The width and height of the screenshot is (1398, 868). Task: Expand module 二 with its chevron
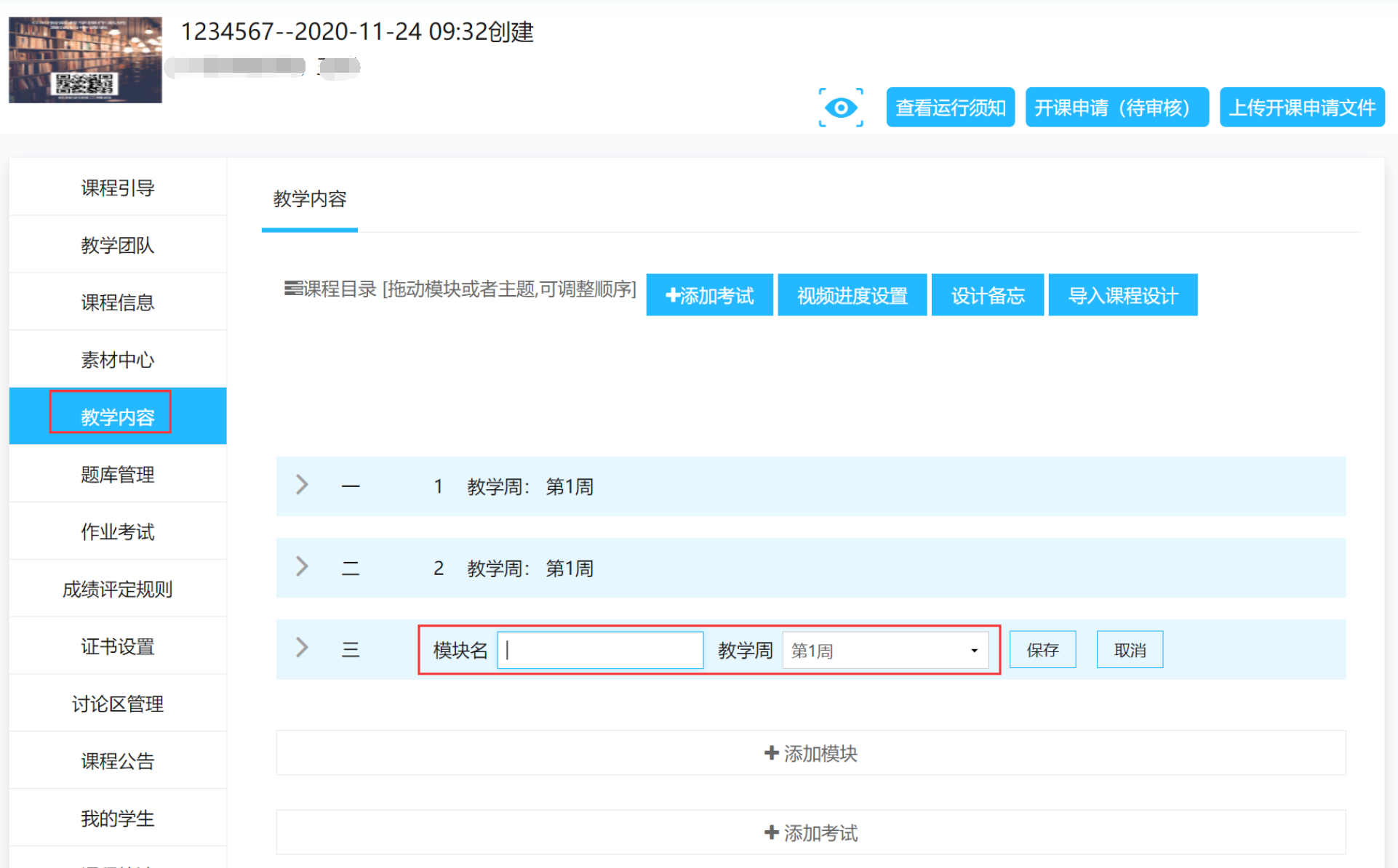(303, 567)
